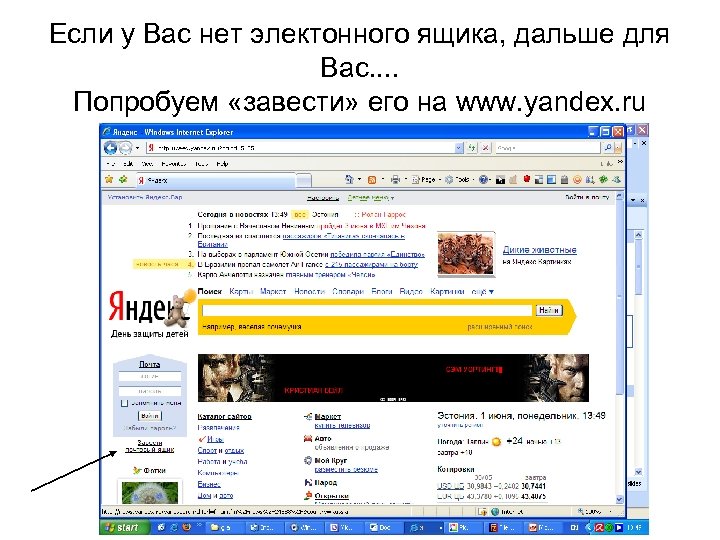Image resolution: width=720 pixels, height=540 pixels.
Task: Select the Карты search tab
Action: (x=241, y=292)
